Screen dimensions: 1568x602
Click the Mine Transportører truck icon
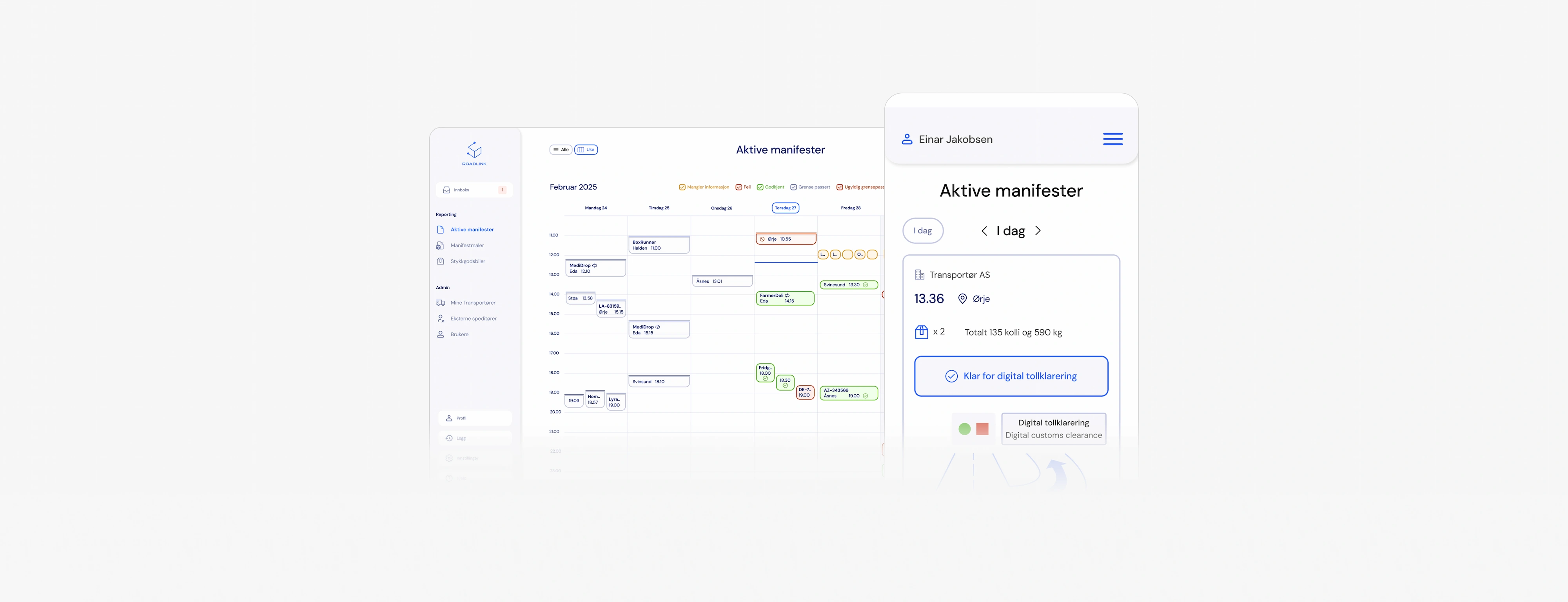click(x=440, y=303)
